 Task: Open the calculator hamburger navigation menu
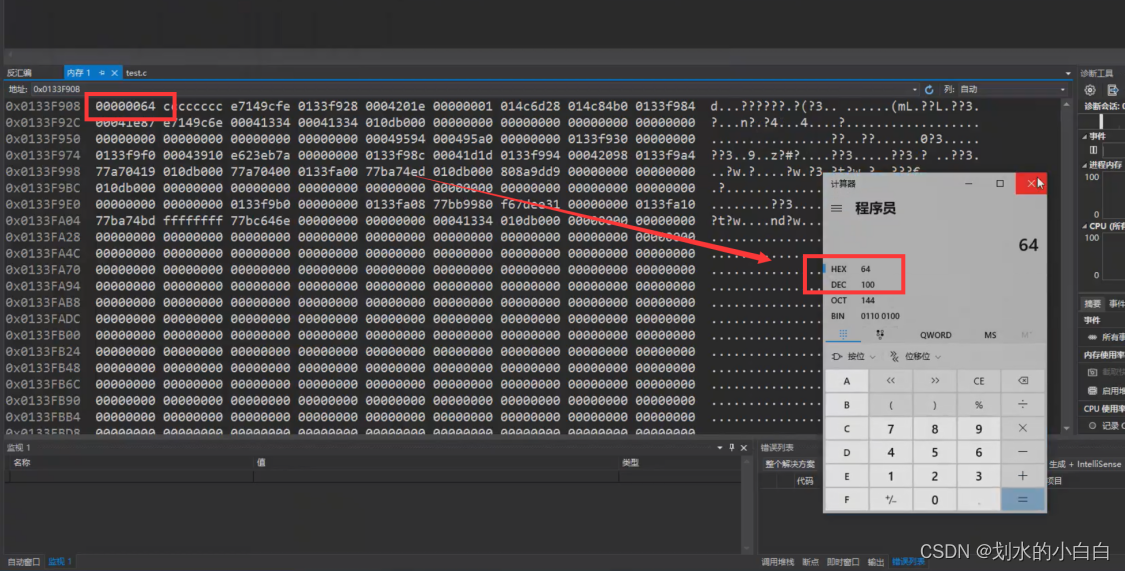pos(837,209)
